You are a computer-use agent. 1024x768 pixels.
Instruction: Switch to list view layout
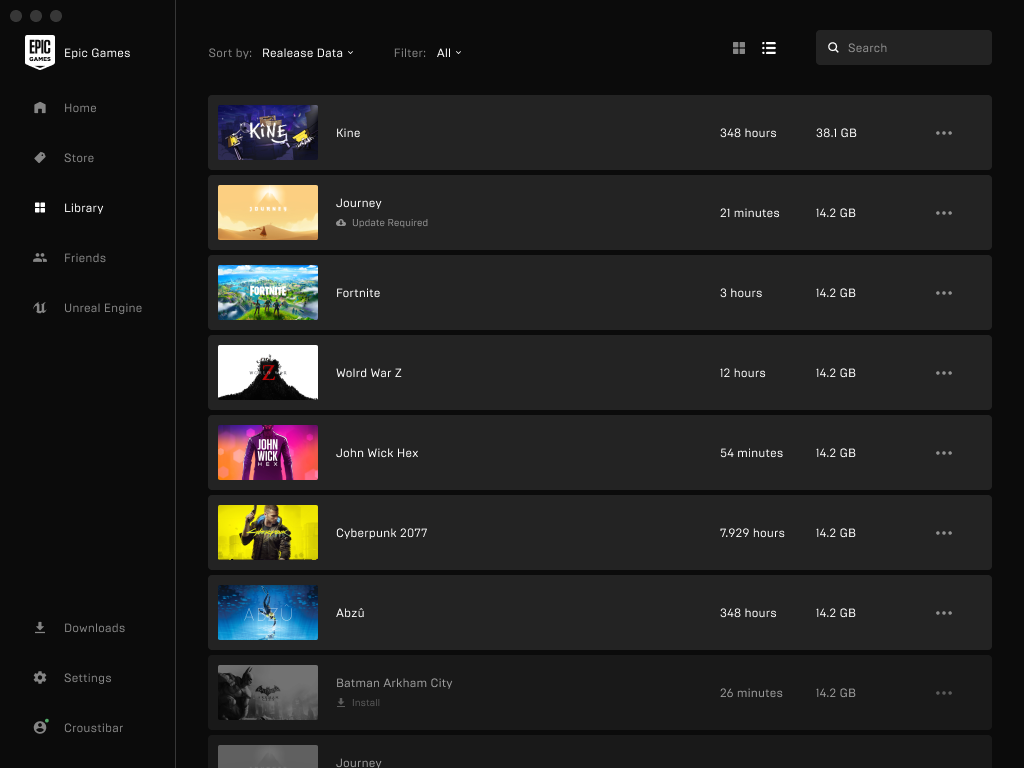point(769,48)
